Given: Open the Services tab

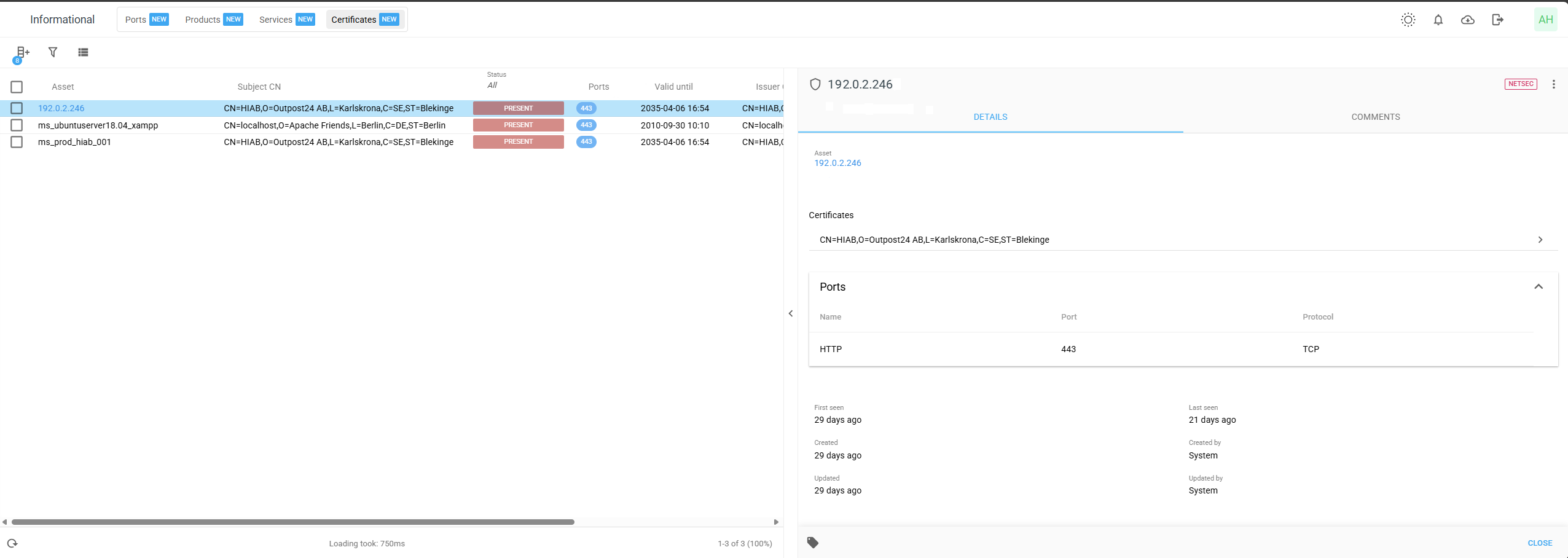Looking at the screenshot, I should click(x=286, y=20).
